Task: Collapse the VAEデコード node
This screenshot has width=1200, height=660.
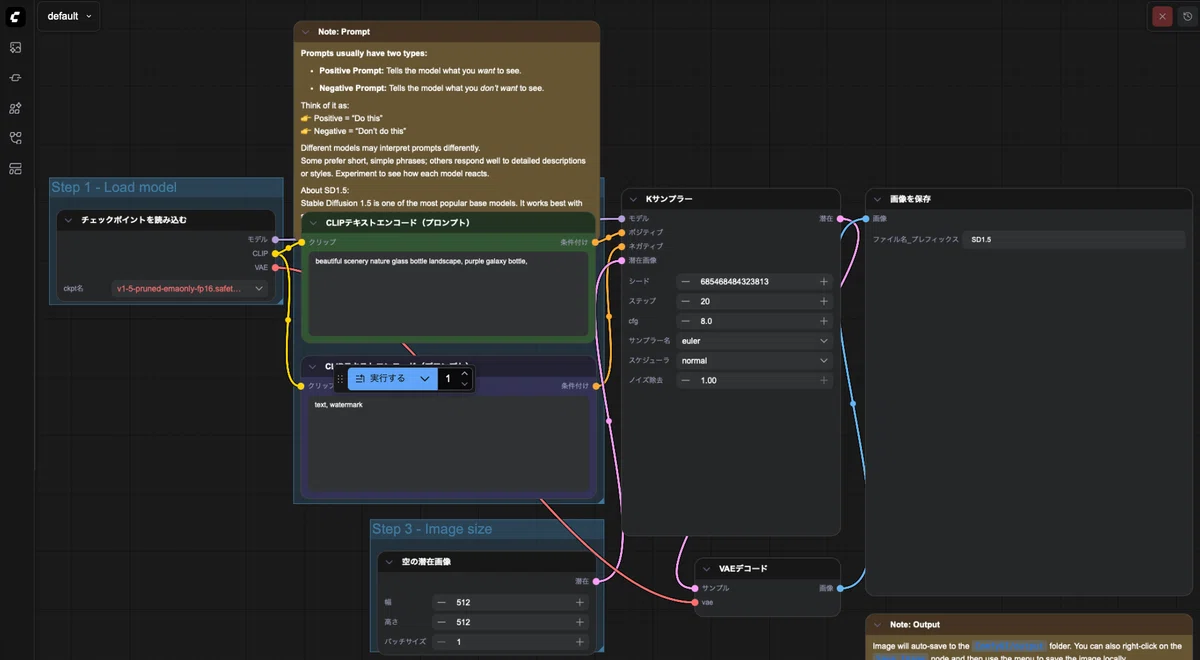Action: (x=707, y=569)
